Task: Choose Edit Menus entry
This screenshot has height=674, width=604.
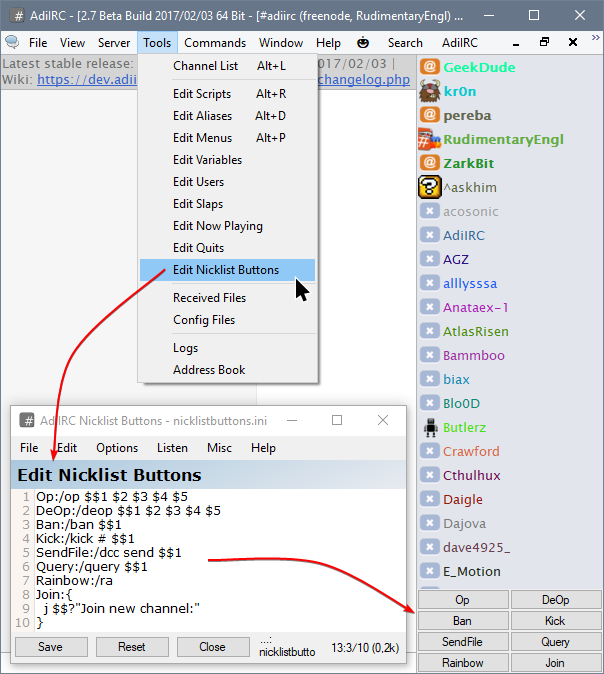Action: pos(227,138)
